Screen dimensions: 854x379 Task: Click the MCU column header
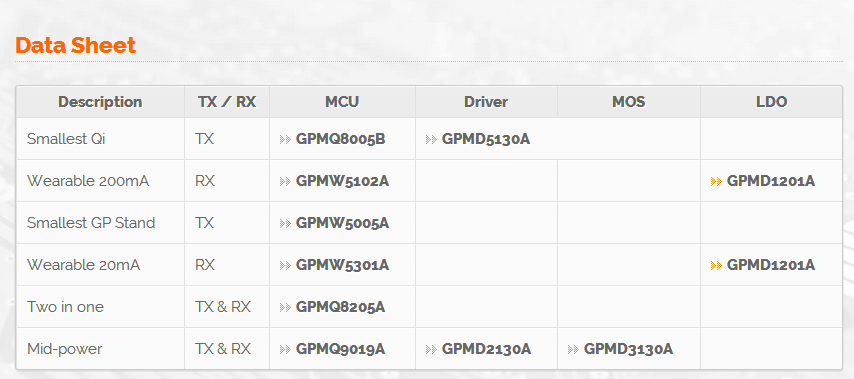[342, 102]
